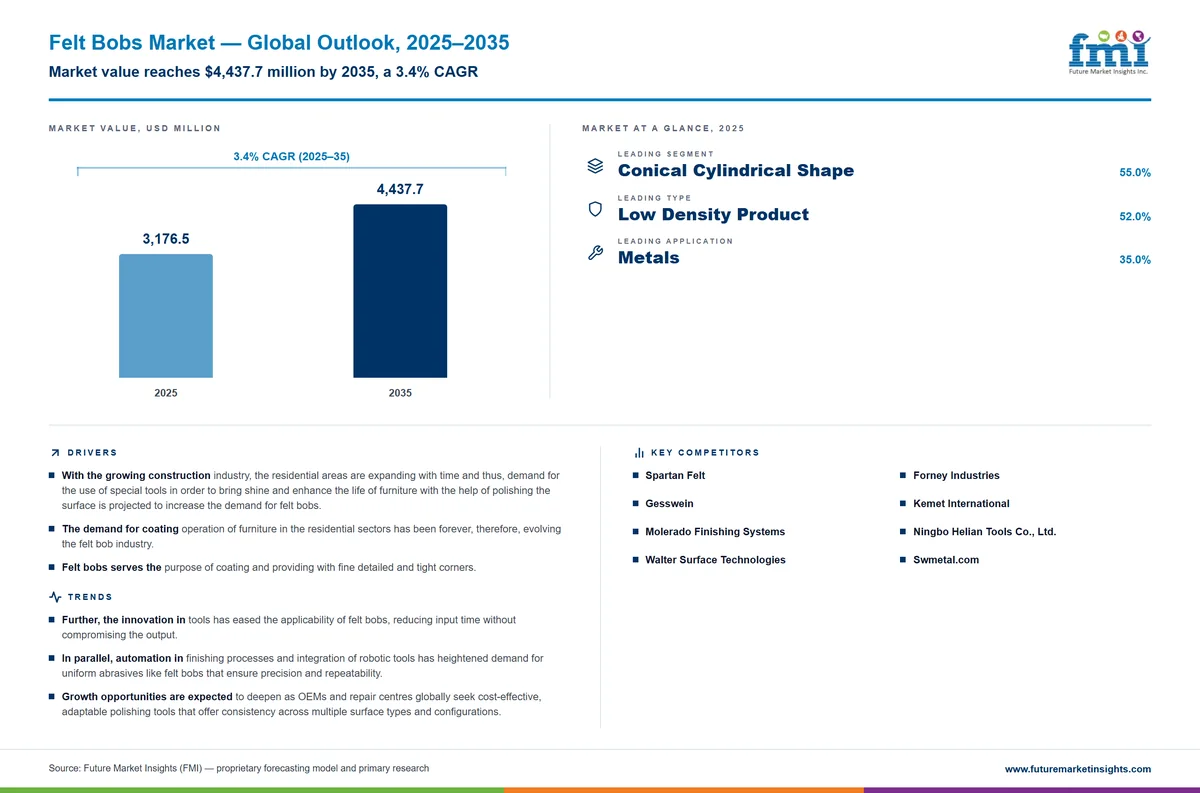This screenshot has width=1200, height=793.
Task: Click the "4,437.7" value label above the 2035 bar
Action: click(x=400, y=189)
